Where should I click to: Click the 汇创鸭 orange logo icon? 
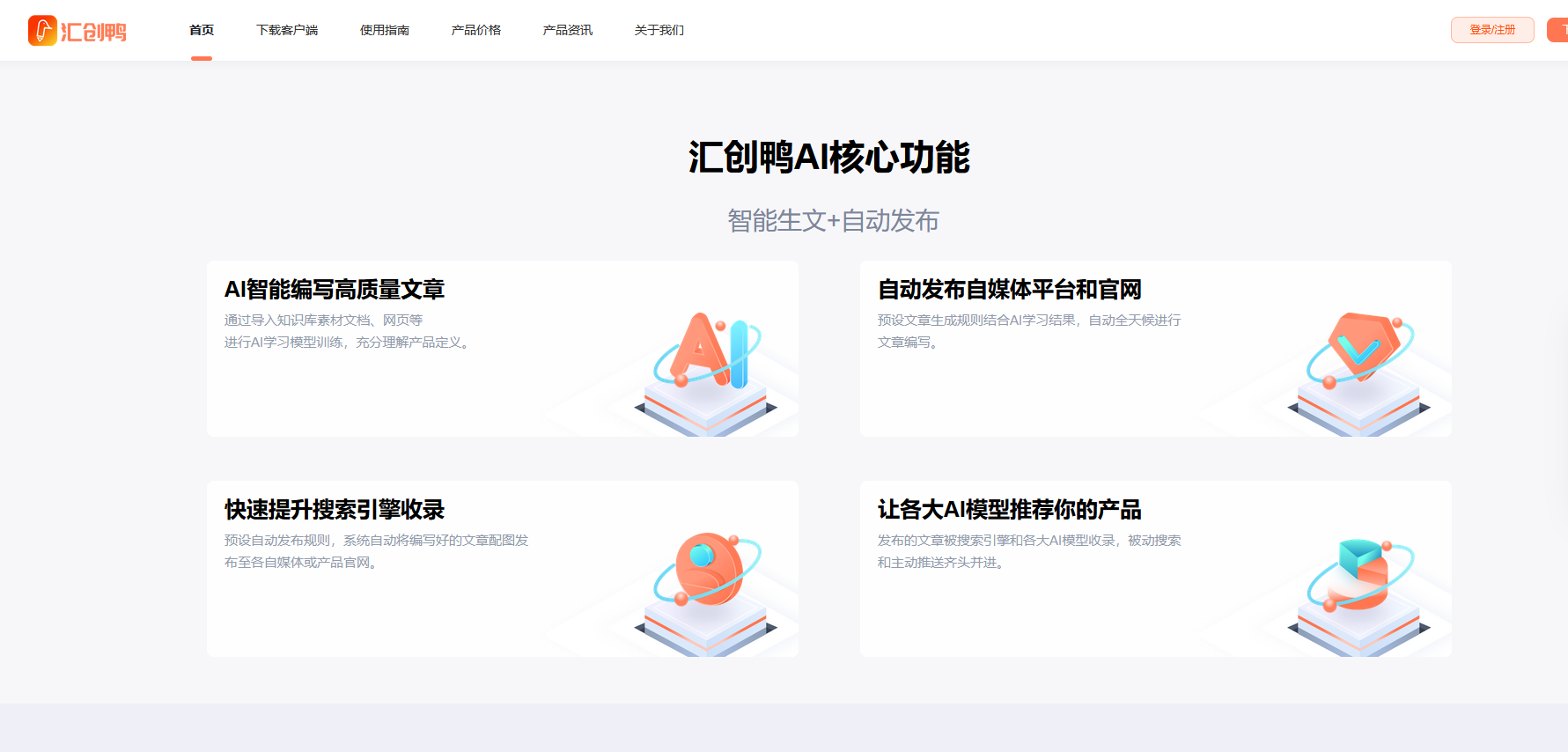[42, 31]
